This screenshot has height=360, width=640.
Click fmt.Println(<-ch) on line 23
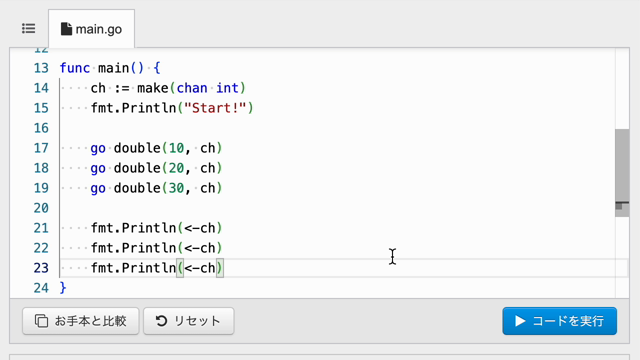tap(156, 268)
